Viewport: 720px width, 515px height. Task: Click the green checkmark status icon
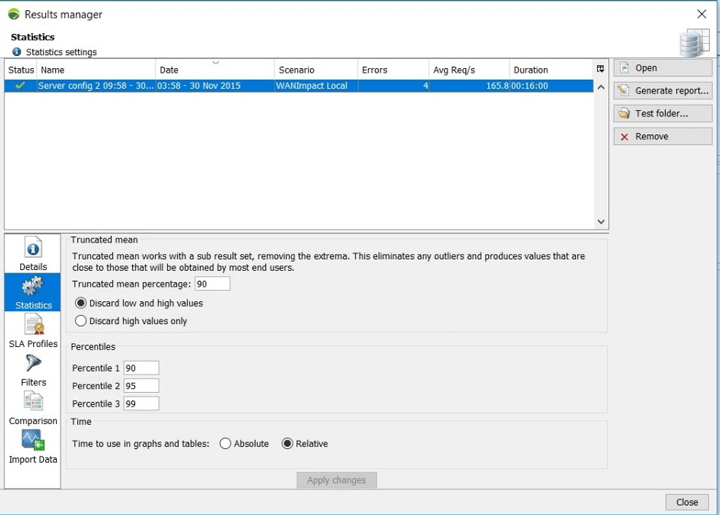click(20, 85)
